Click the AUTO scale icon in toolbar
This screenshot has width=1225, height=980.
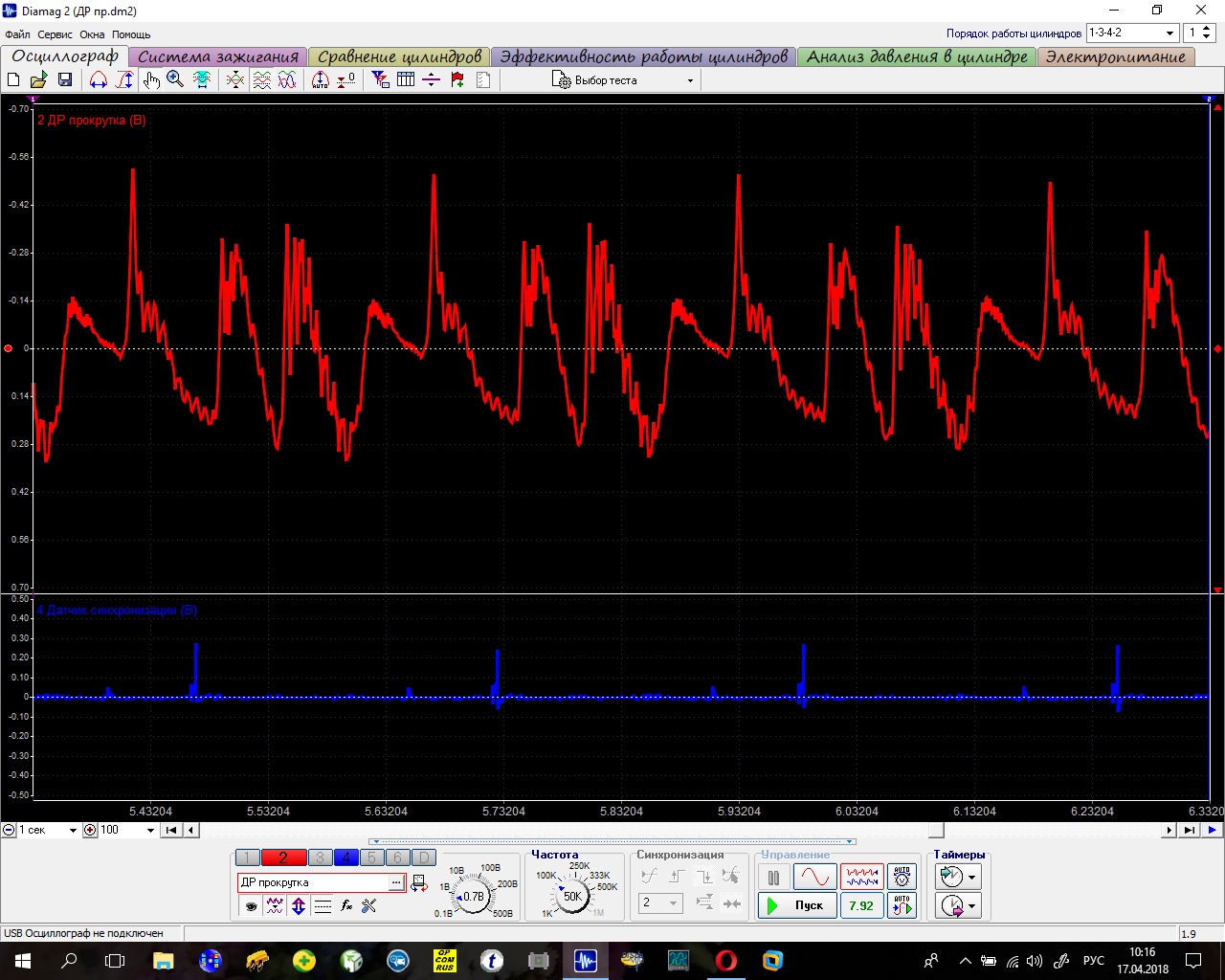pyautogui.click(x=321, y=80)
